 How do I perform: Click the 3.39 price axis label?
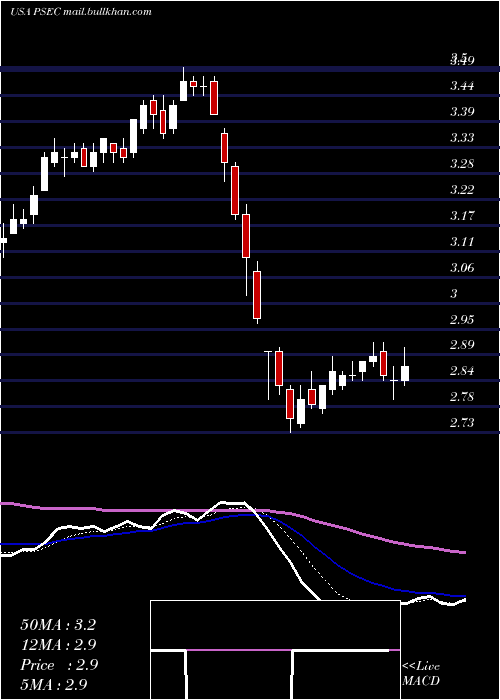462,111
